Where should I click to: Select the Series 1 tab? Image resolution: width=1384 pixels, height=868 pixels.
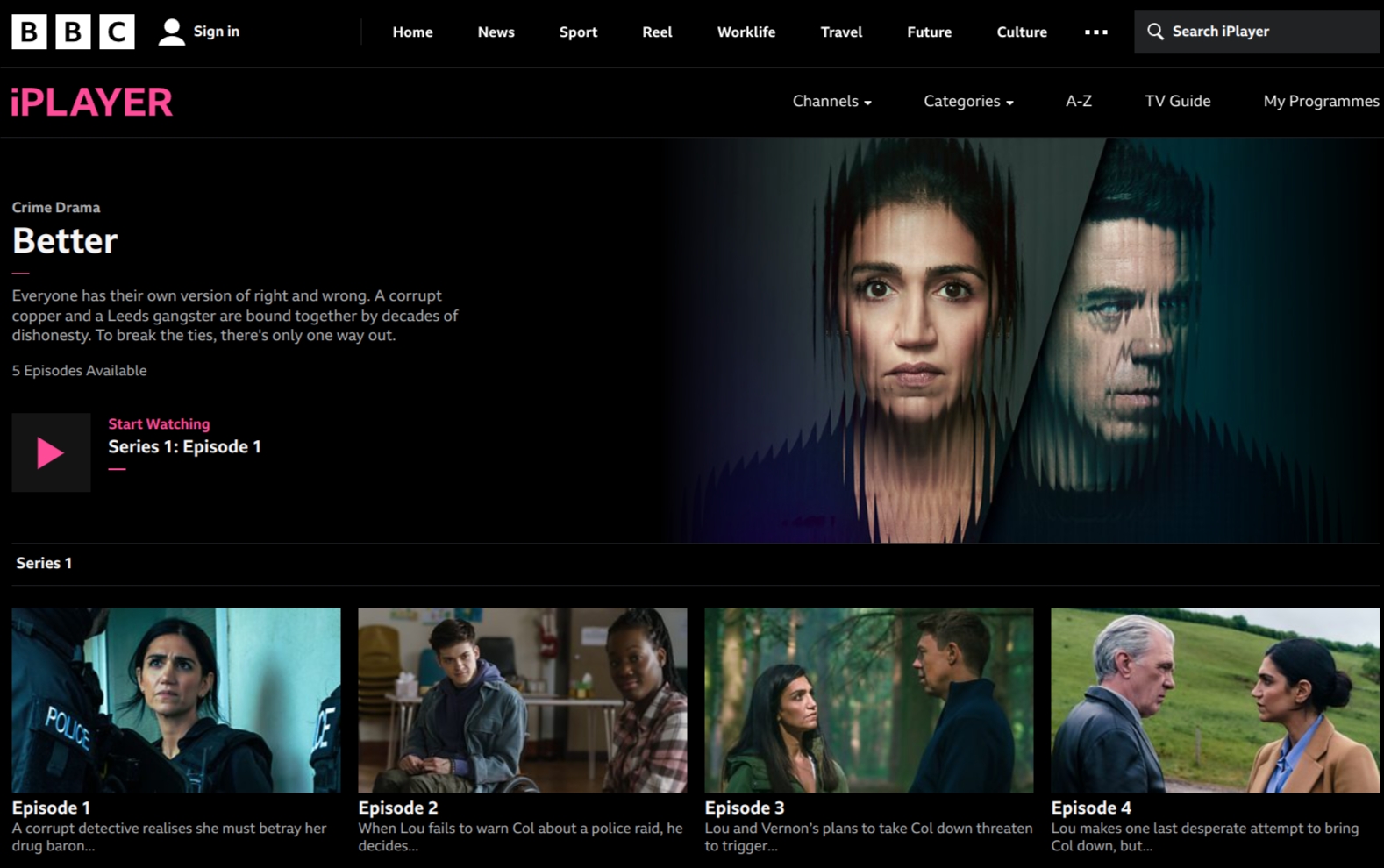coord(44,563)
